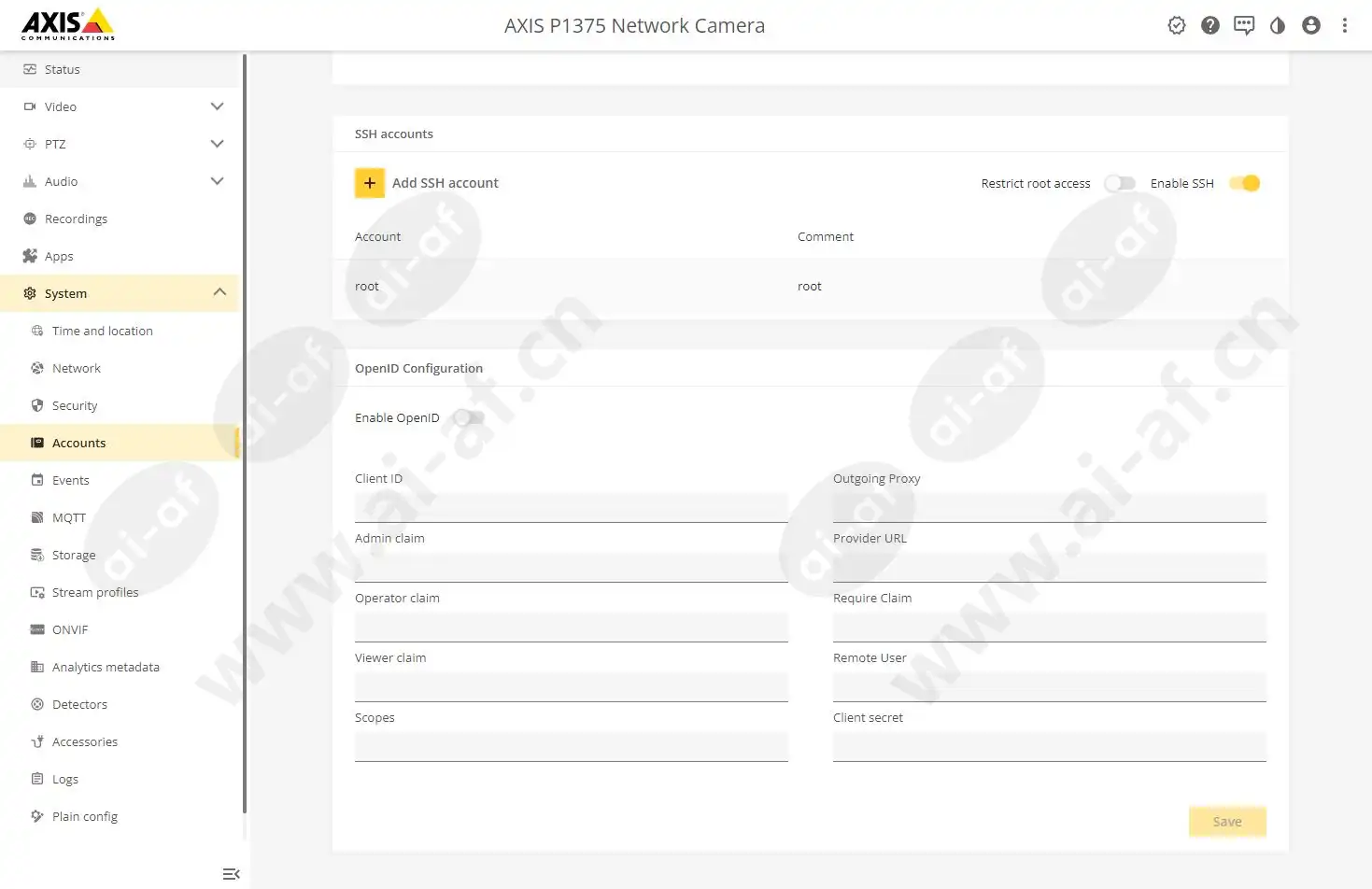Click the Detectors icon
This screenshot has height=889, width=1372.
pyautogui.click(x=37, y=704)
